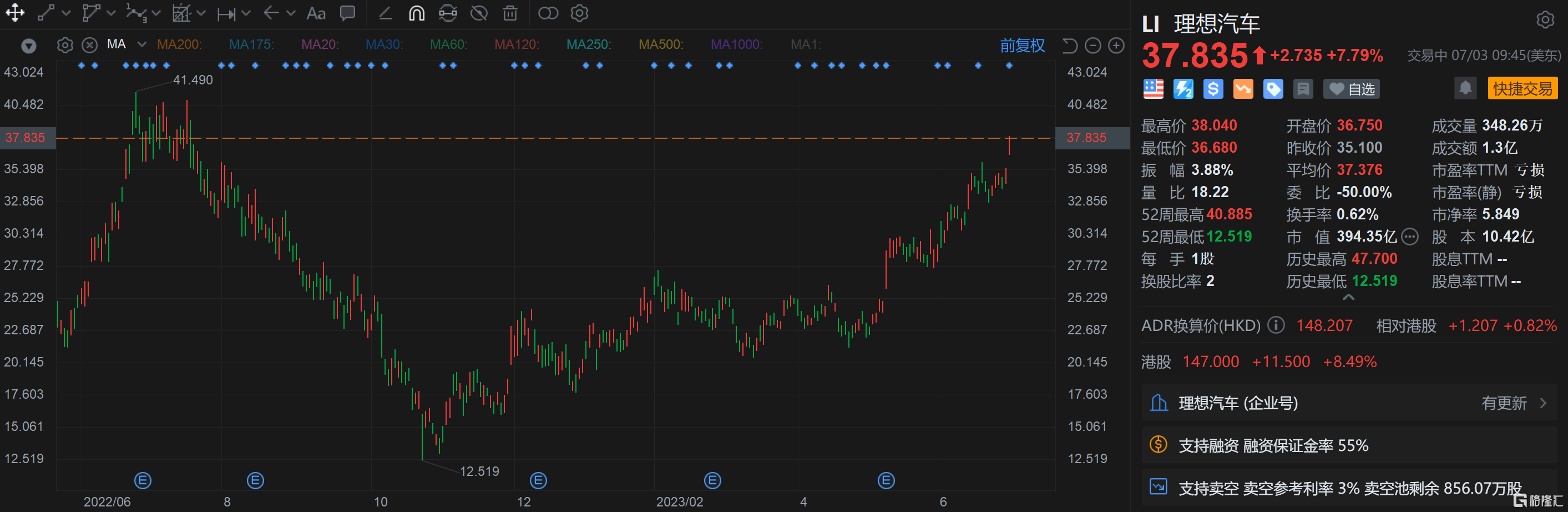
Task: Collapse the indicator legend triangle
Action: (29, 46)
